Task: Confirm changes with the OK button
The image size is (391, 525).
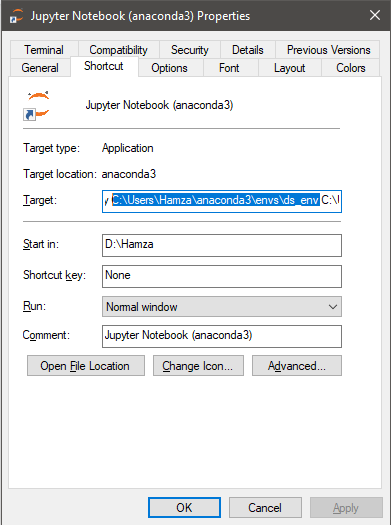Action: click(x=184, y=508)
